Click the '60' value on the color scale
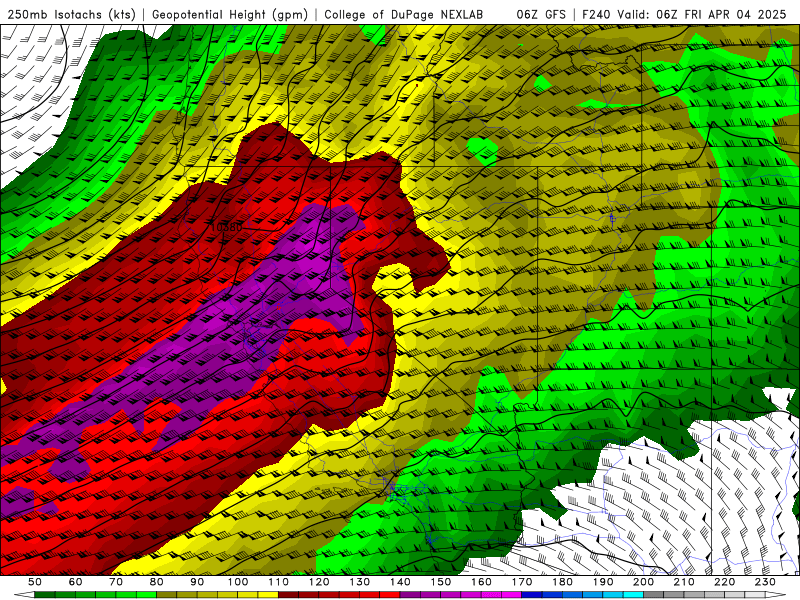Viewport: 800px width, 600px height. pos(75,582)
